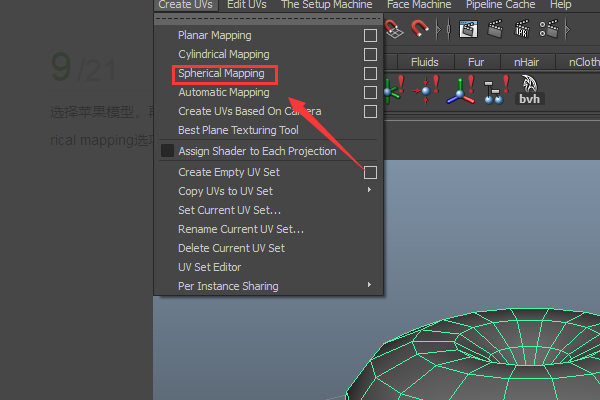Screen dimensions: 600x400
Task: Open the Pipeline Cache menu
Action: point(501,5)
